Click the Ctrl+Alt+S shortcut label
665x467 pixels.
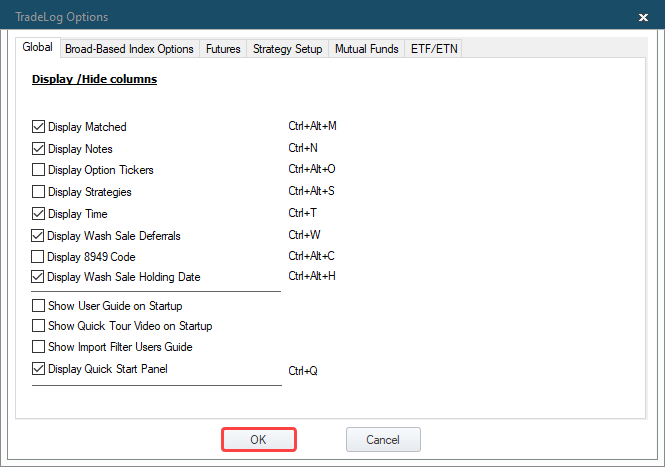311,191
